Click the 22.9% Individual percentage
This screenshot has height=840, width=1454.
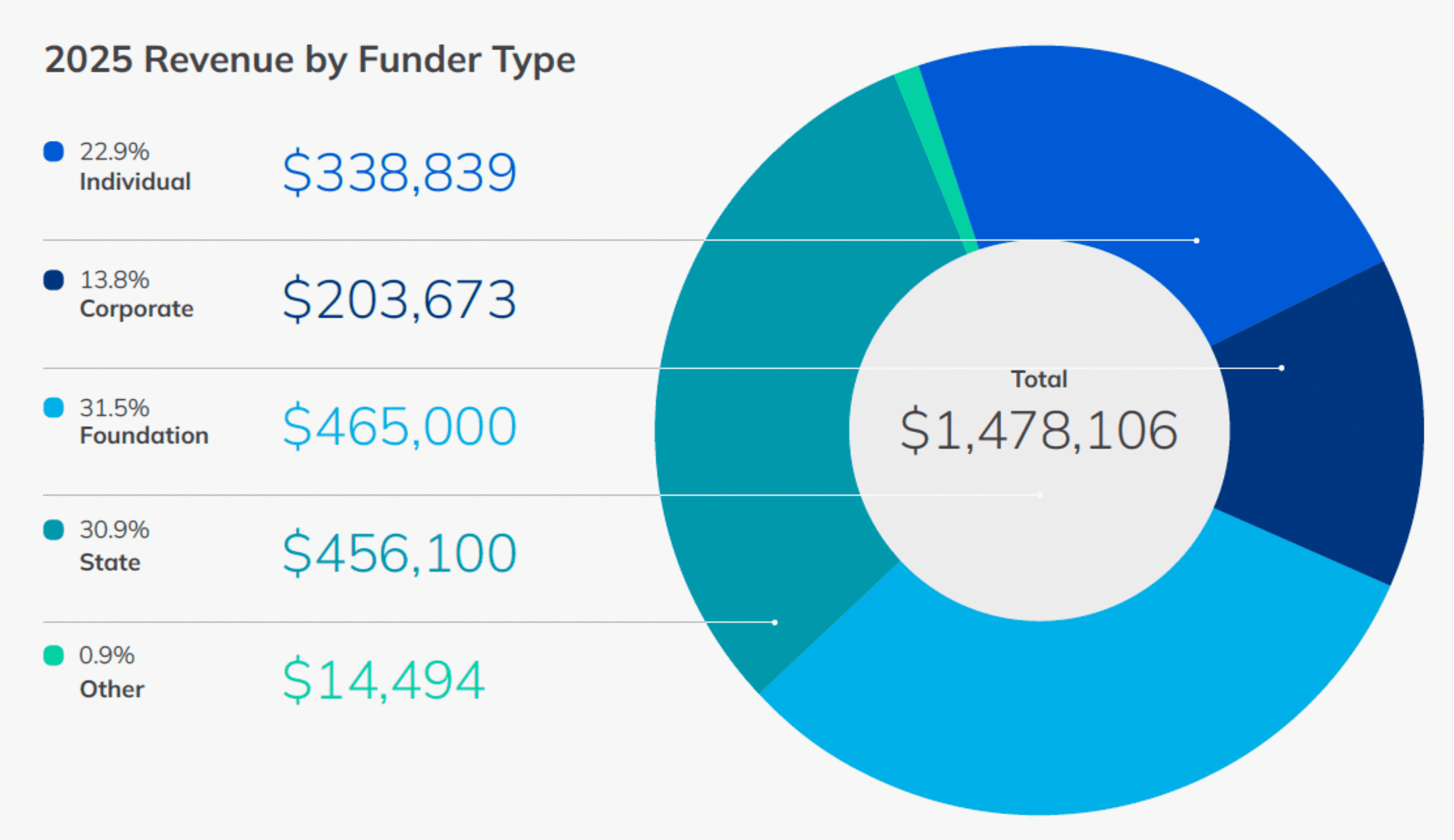[114, 152]
